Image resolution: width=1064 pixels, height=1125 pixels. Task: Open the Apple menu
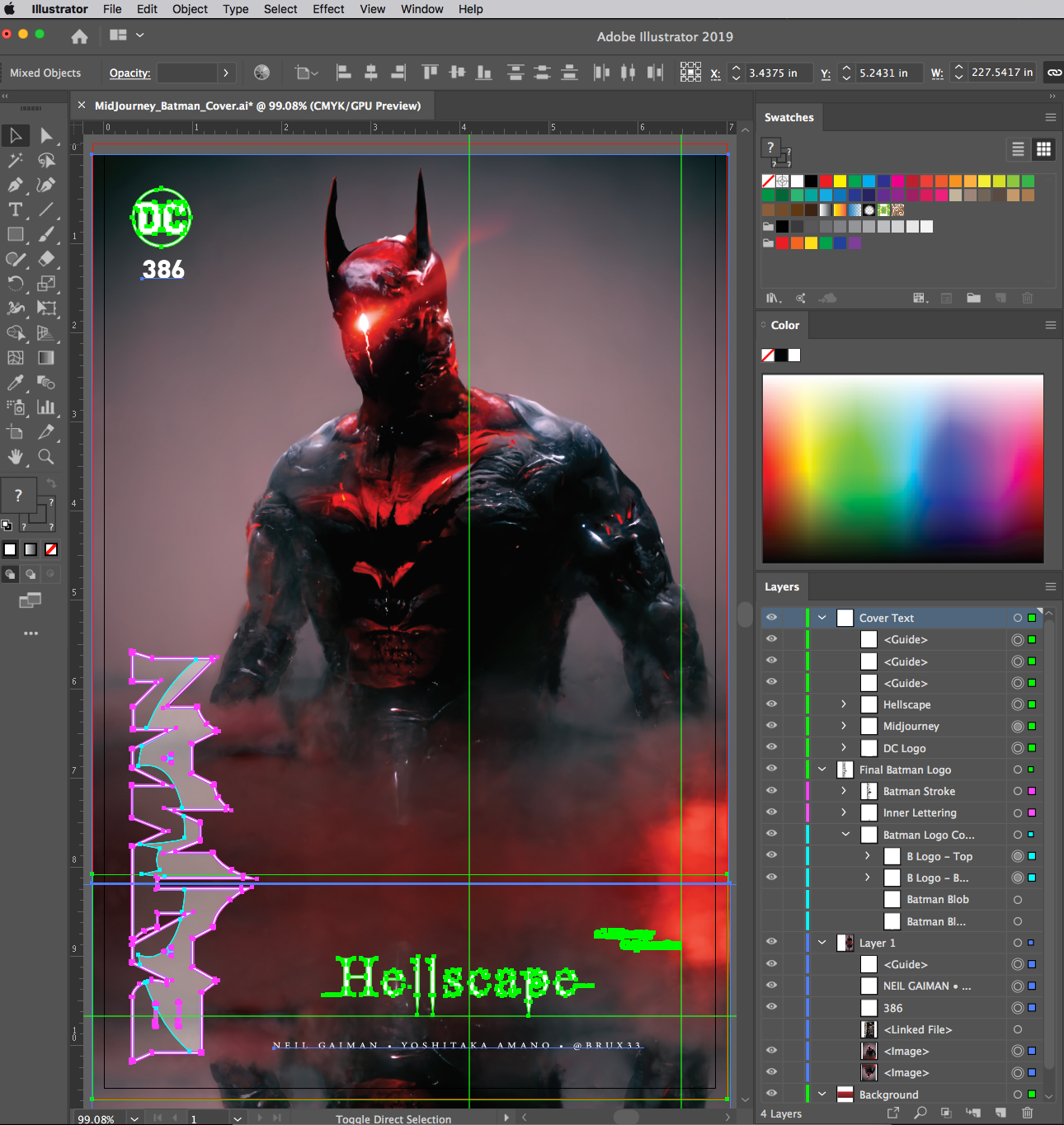[10, 9]
